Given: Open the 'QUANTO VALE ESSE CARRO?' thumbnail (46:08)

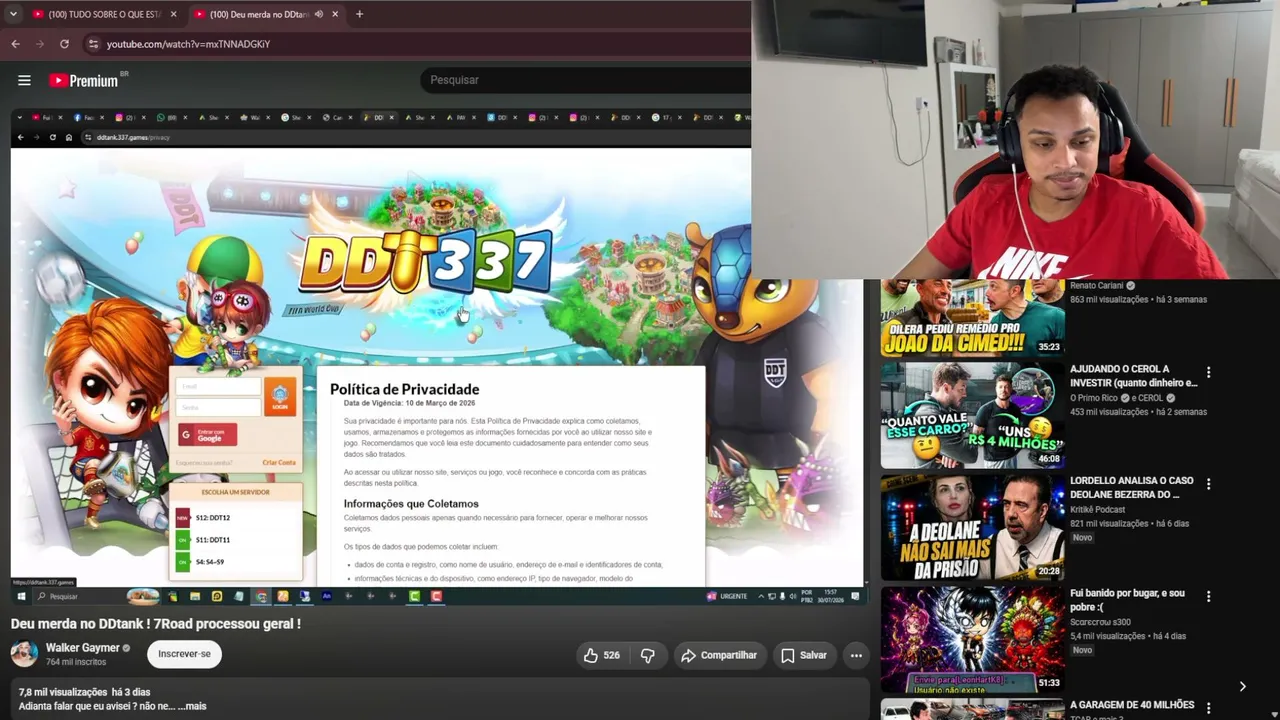Looking at the screenshot, I should point(972,415).
